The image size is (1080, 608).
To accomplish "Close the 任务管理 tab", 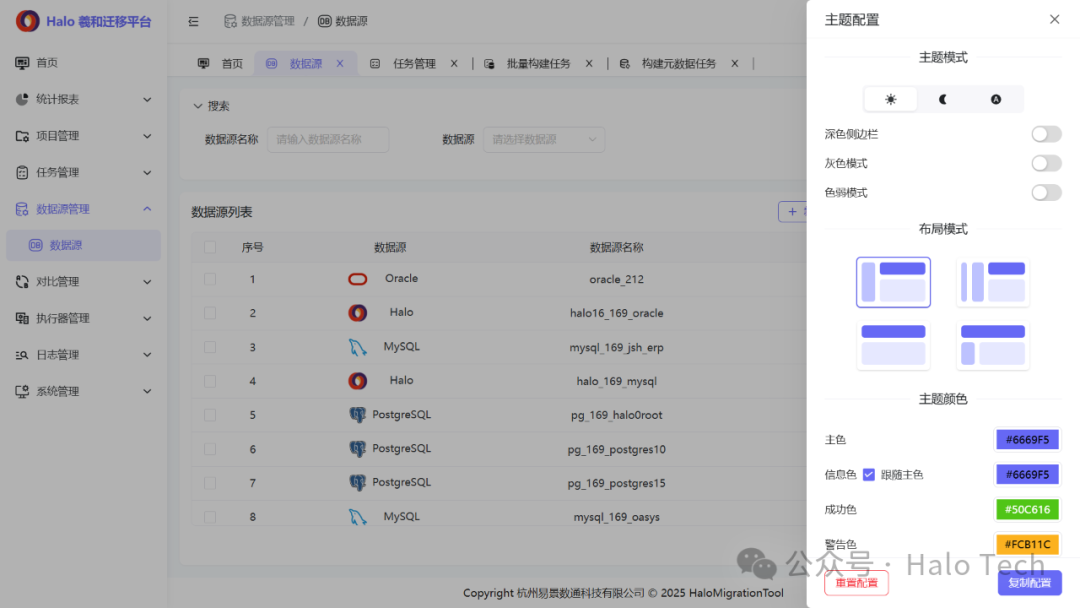I will click(x=454, y=63).
